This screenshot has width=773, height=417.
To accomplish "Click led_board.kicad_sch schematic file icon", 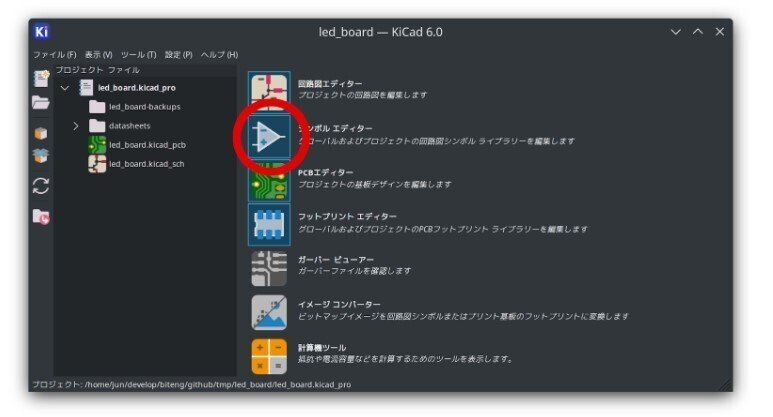I will coord(97,164).
